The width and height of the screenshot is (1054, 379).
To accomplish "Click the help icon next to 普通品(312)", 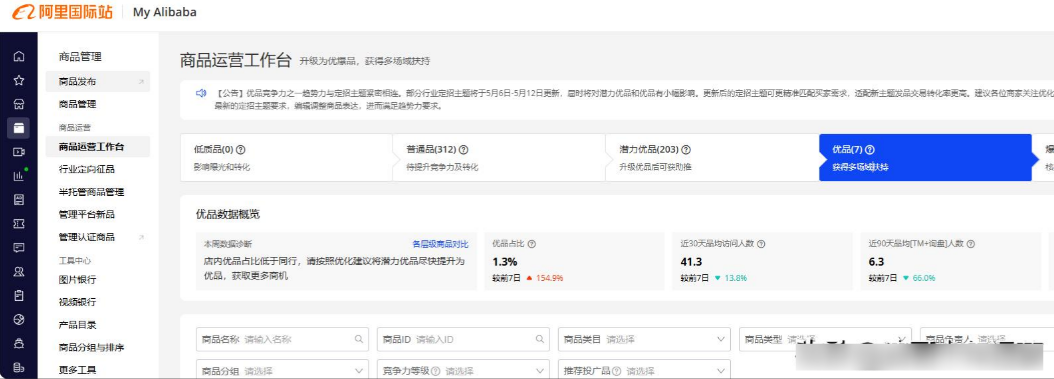I will pyautogui.click(x=463, y=150).
